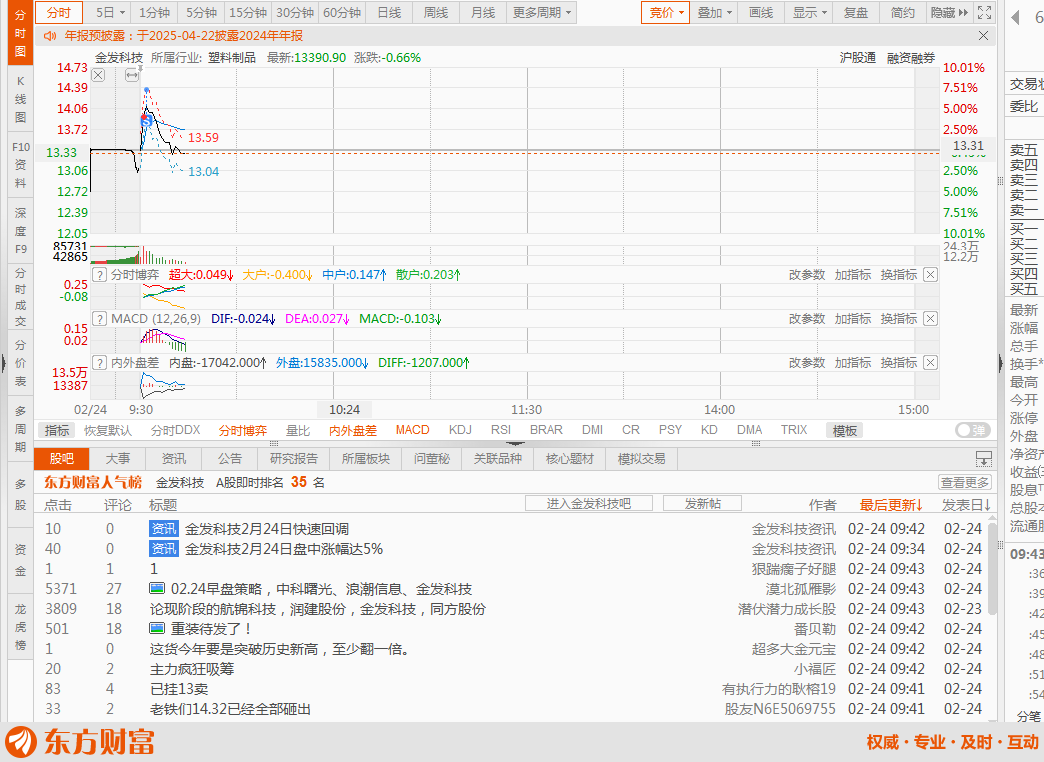Viewport: 1044px width, 762px height.
Task: Open 龙虎榜 in left sidebar
Action: 21,627
